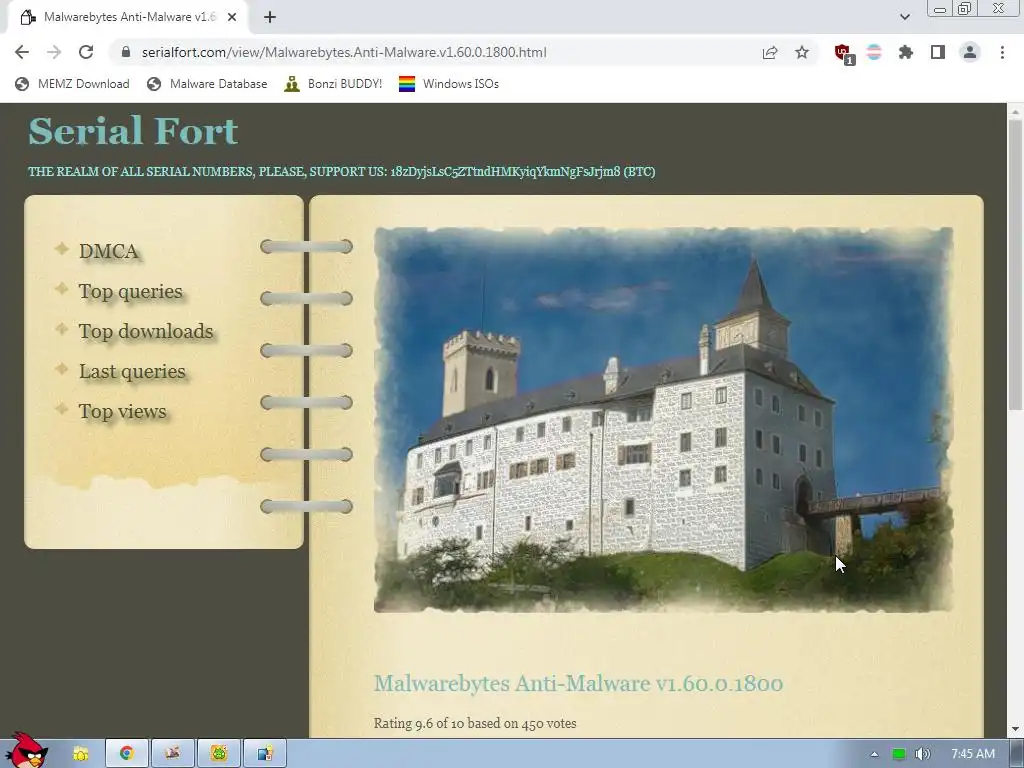The image size is (1024, 768).
Task: Open the Windows ISOs bookmark
Action: pos(449,84)
